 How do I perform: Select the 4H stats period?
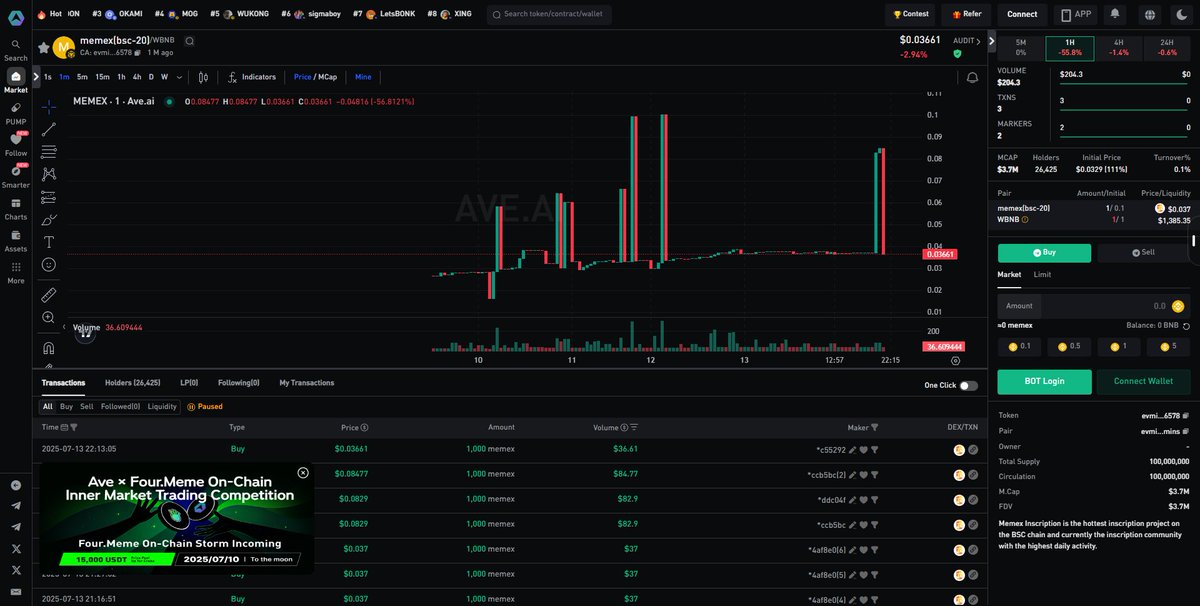tap(1118, 47)
